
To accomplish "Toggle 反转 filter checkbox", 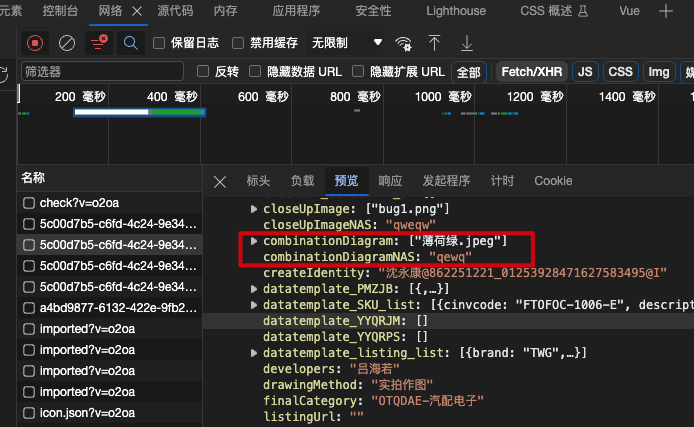I will [203, 71].
